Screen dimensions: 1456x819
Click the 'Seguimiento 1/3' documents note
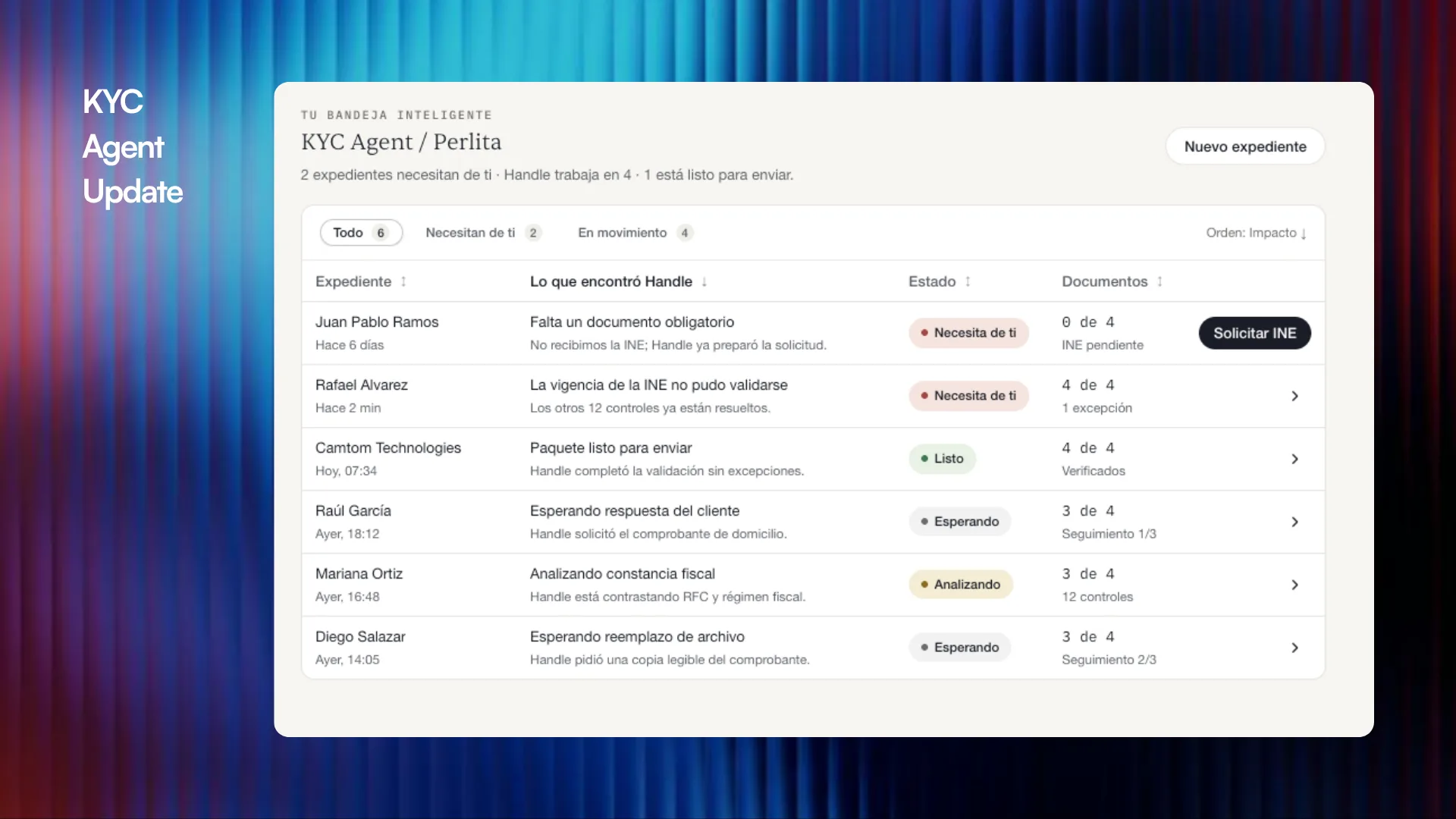(1109, 534)
